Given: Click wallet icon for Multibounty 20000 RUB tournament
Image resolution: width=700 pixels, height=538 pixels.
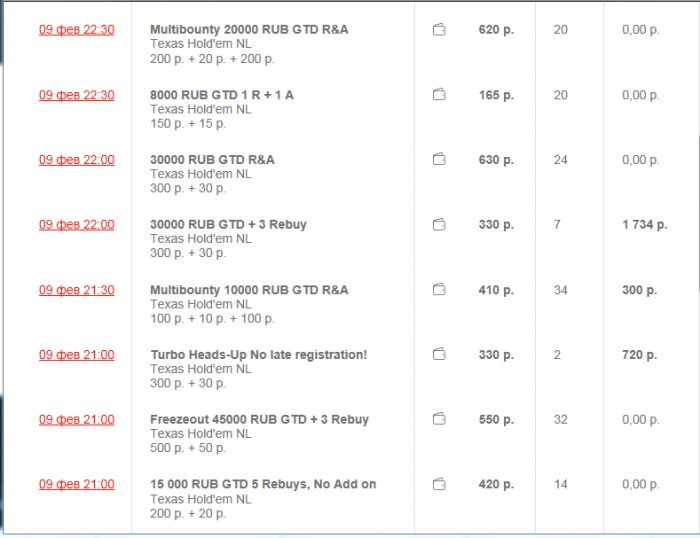Looking at the screenshot, I should point(438,30).
